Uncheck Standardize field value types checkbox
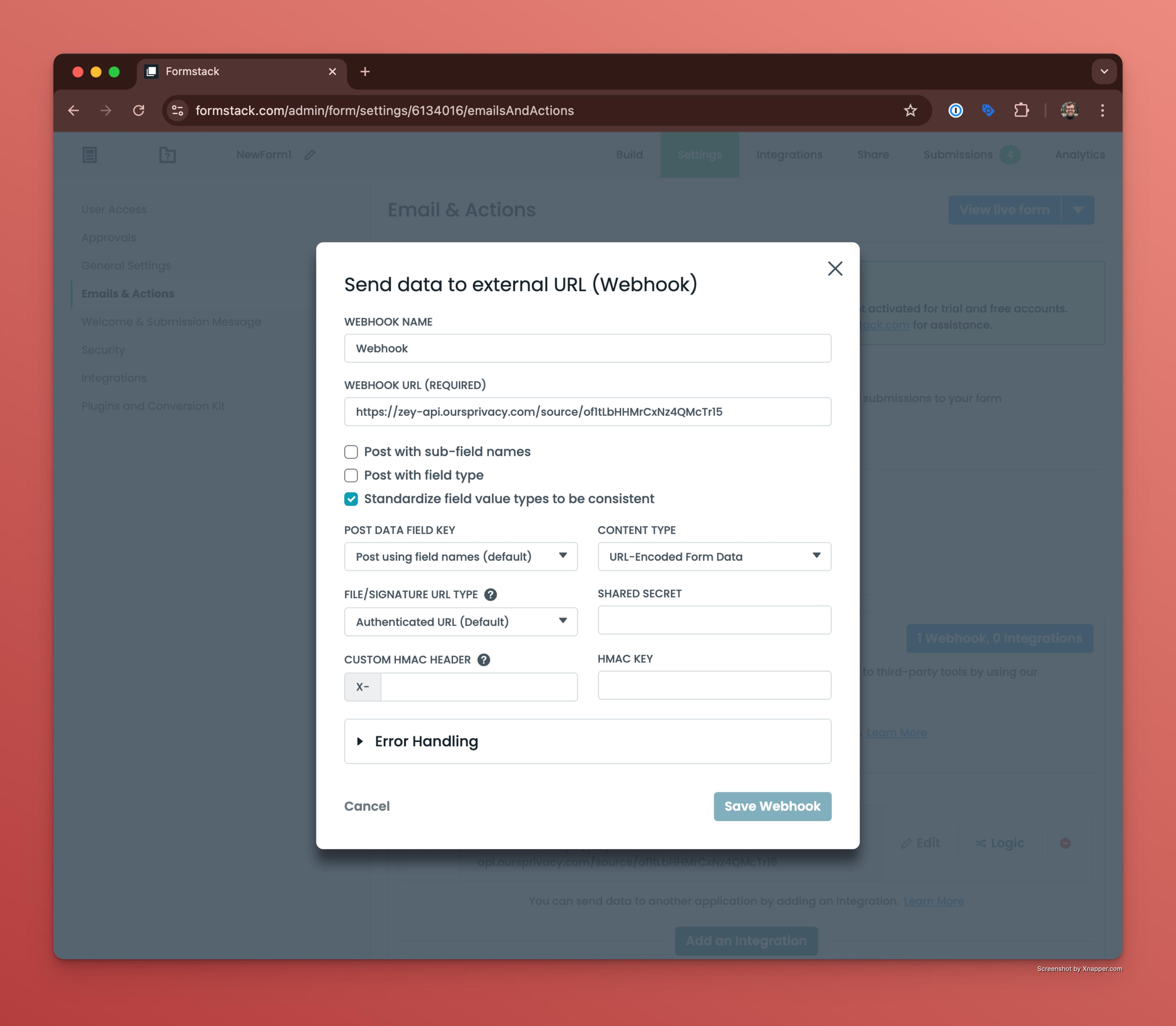 pos(351,499)
